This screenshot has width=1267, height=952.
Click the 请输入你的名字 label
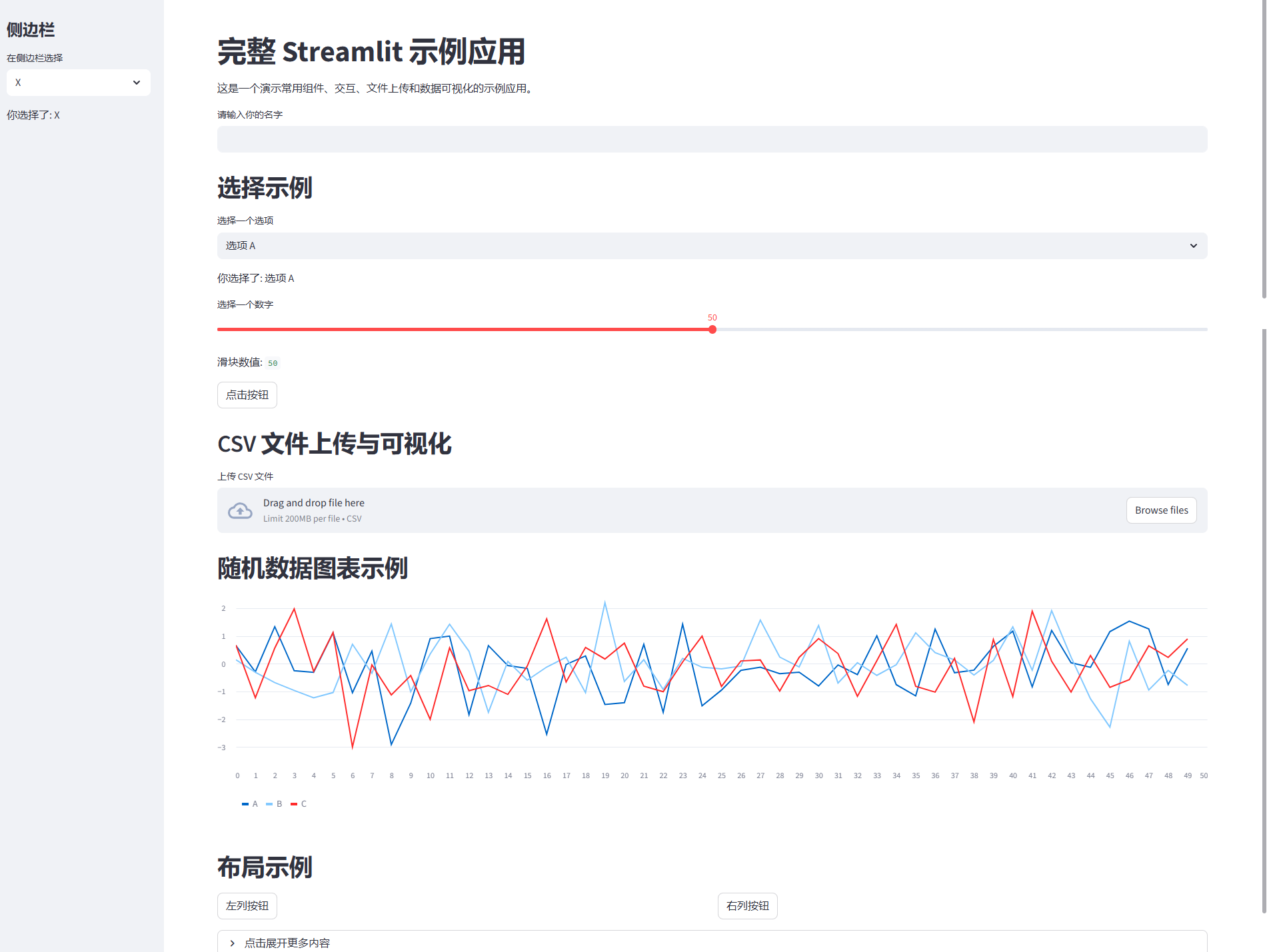[250, 115]
